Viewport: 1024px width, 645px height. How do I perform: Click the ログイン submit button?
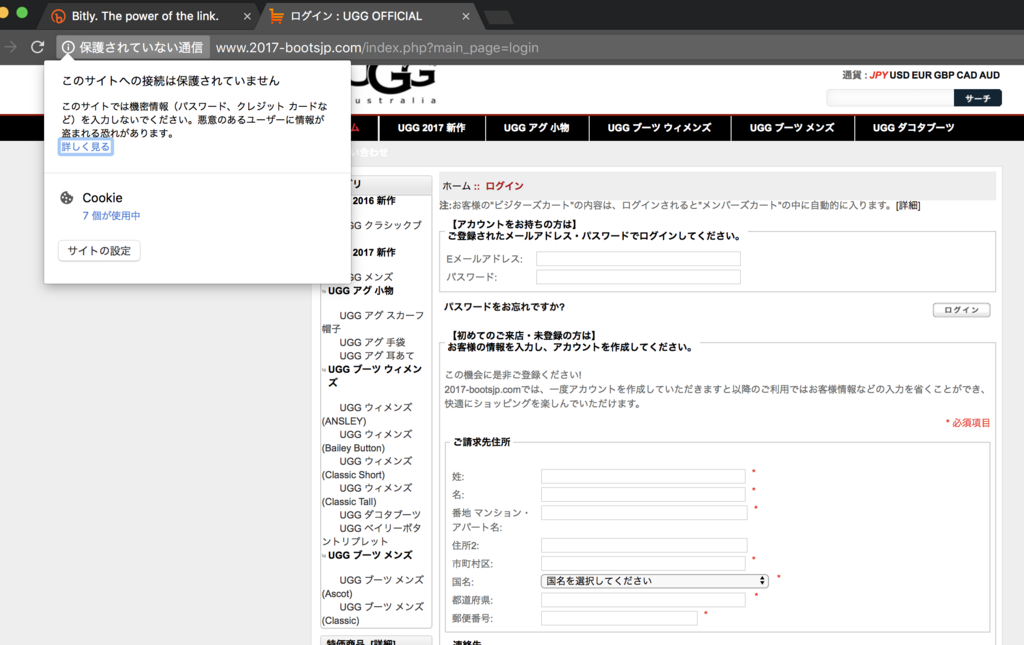click(x=961, y=310)
